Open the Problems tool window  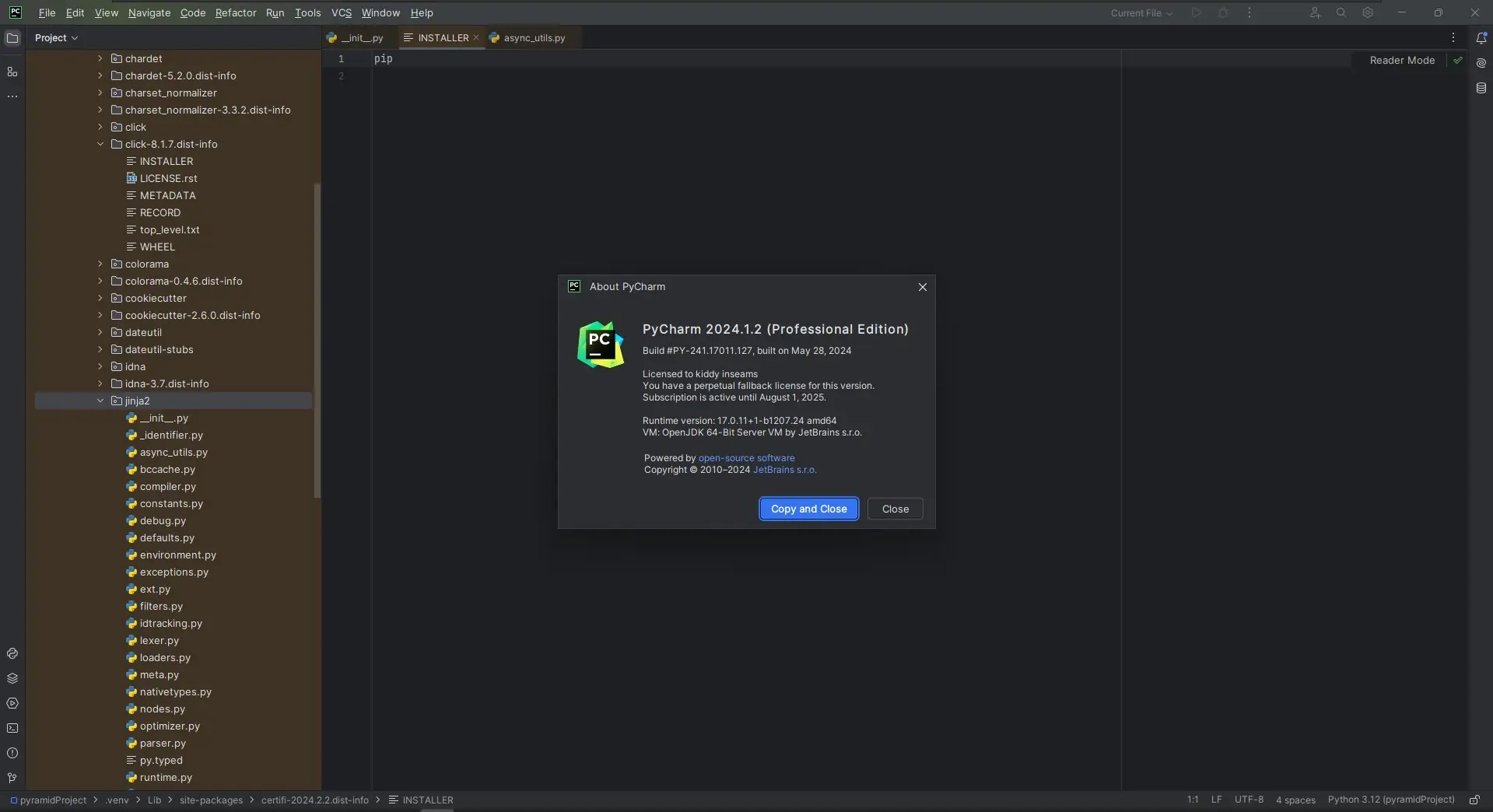tap(12, 753)
